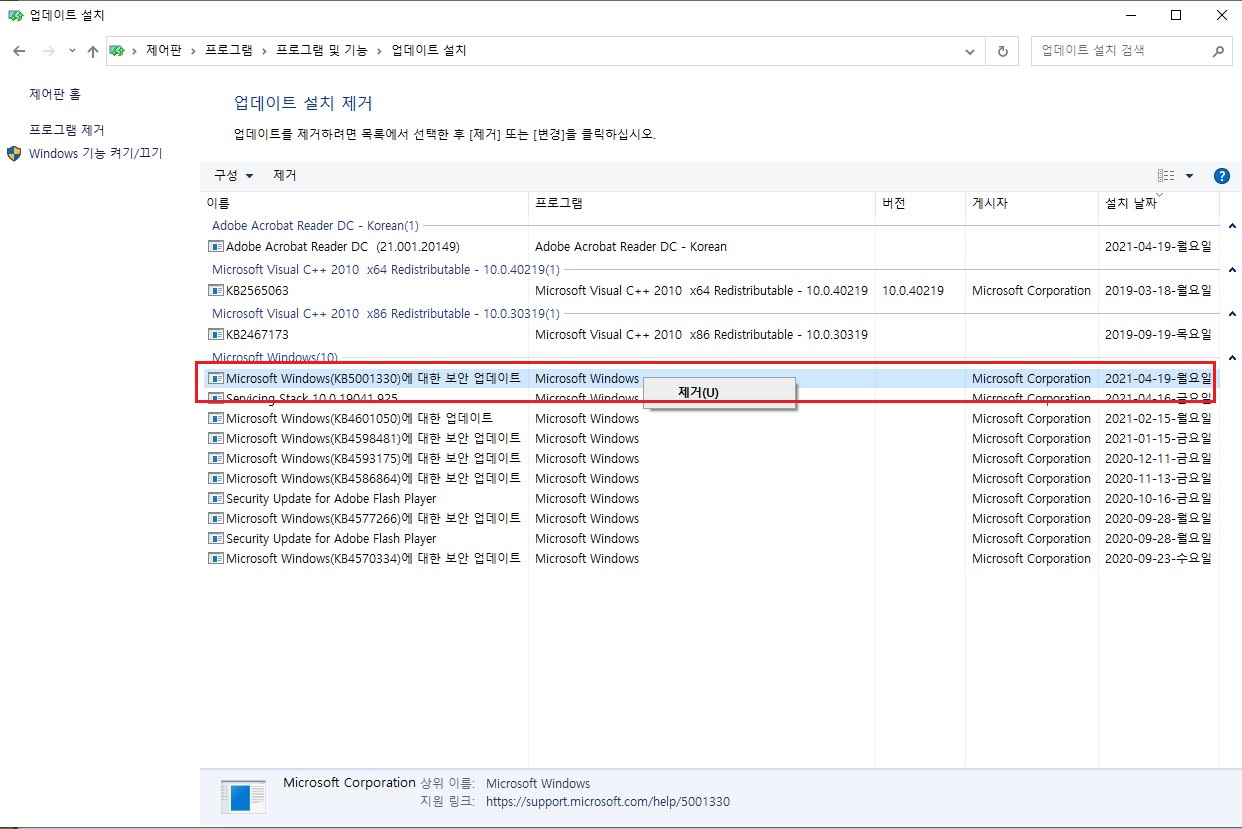Navigate to 프로그램 및 기능 breadcrumb
Viewport: 1242px width, 829px height.
(x=321, y=50)
